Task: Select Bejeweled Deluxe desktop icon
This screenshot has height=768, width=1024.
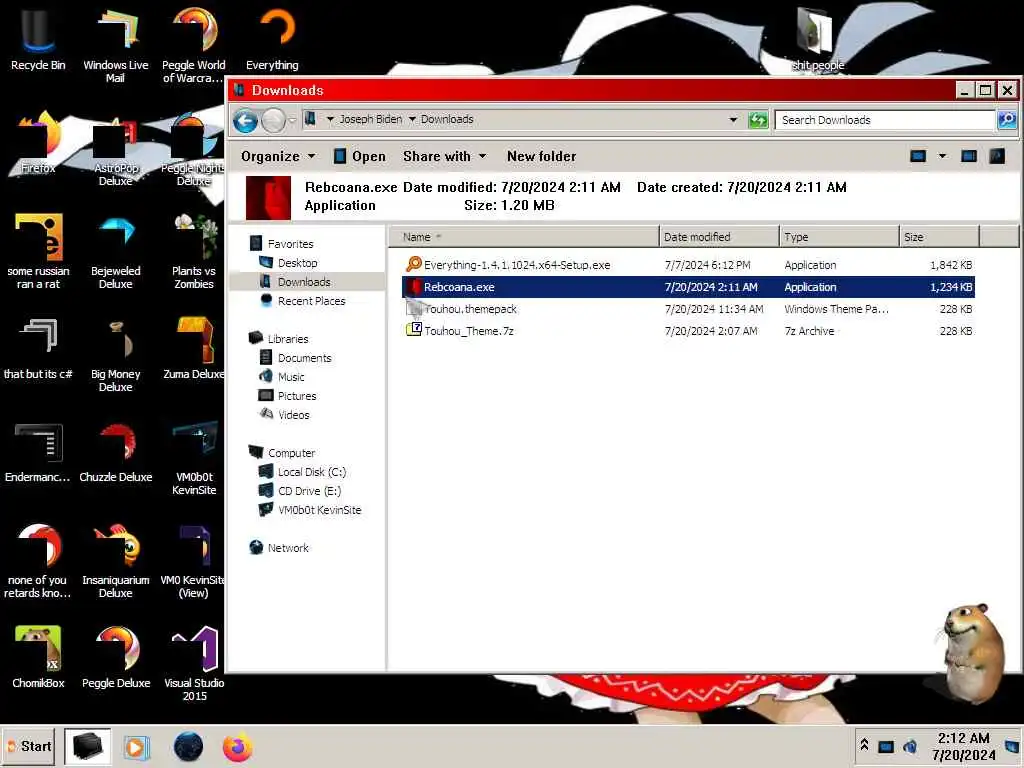Action: 116,251
